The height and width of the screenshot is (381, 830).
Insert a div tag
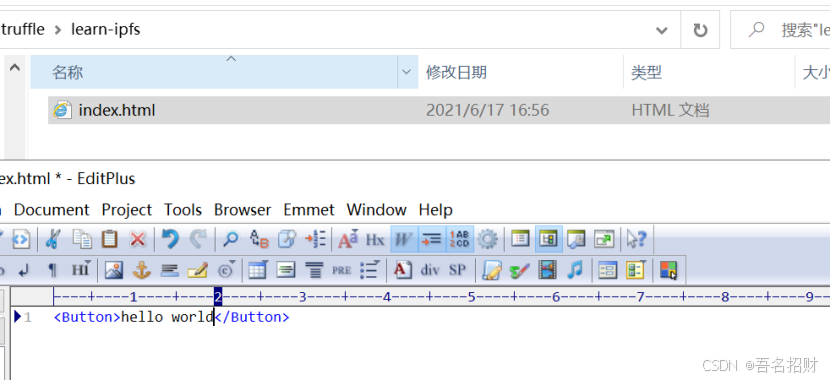tap(430, 270)
